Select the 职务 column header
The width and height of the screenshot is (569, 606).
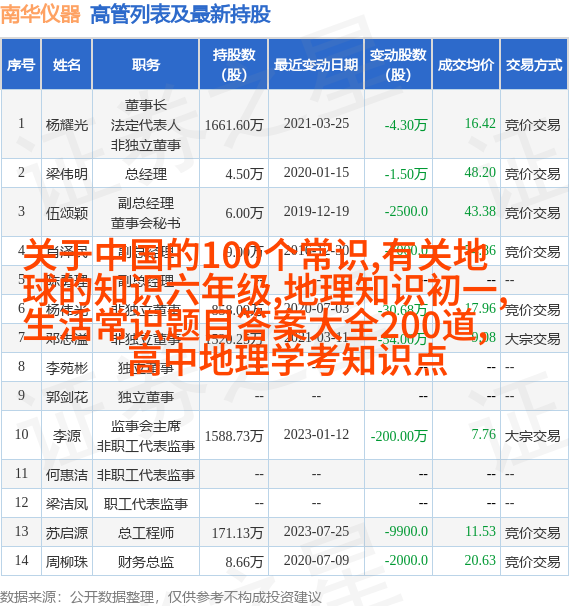pyautogui.click(x=146, y=65)
